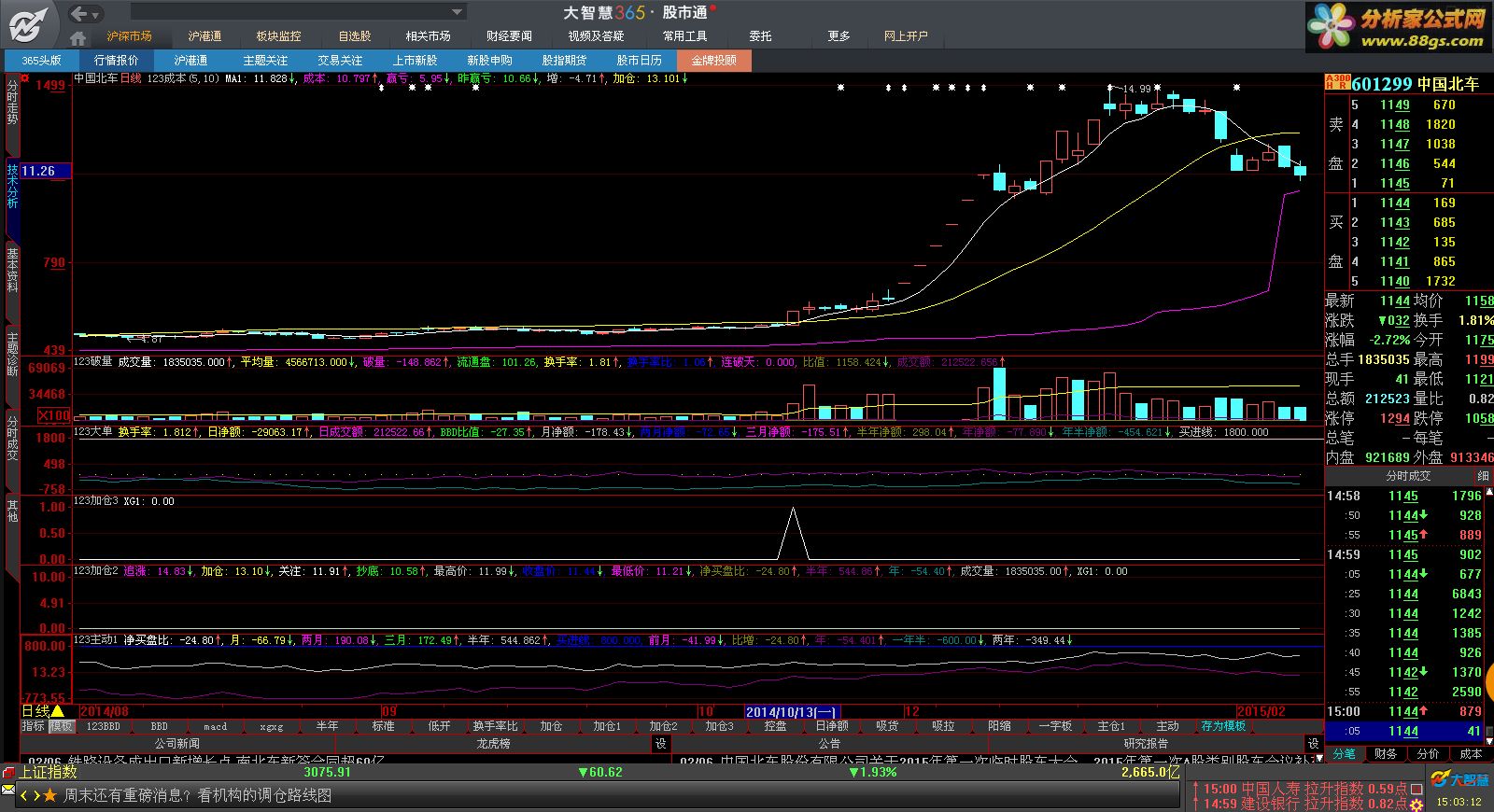The width and height of the screenshot is (1494, 812).
Task: Apply the 一字板 indicator template
Action: point(1055,726)
